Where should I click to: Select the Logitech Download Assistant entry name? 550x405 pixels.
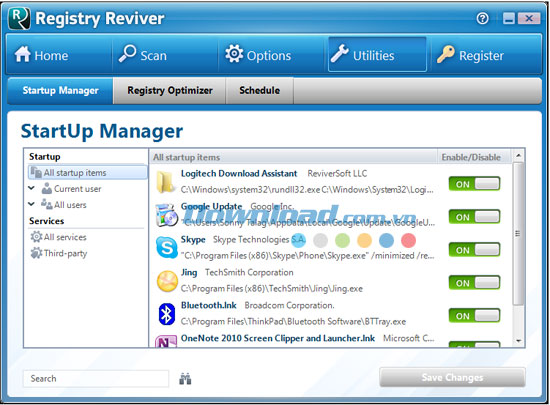tap(239, 174)
